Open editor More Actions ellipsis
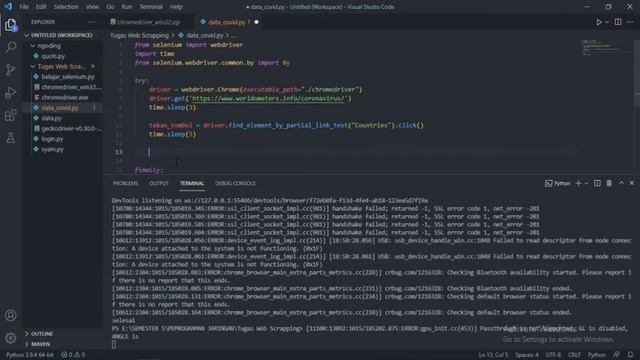 pyautogui.click(x=630, y=22)
